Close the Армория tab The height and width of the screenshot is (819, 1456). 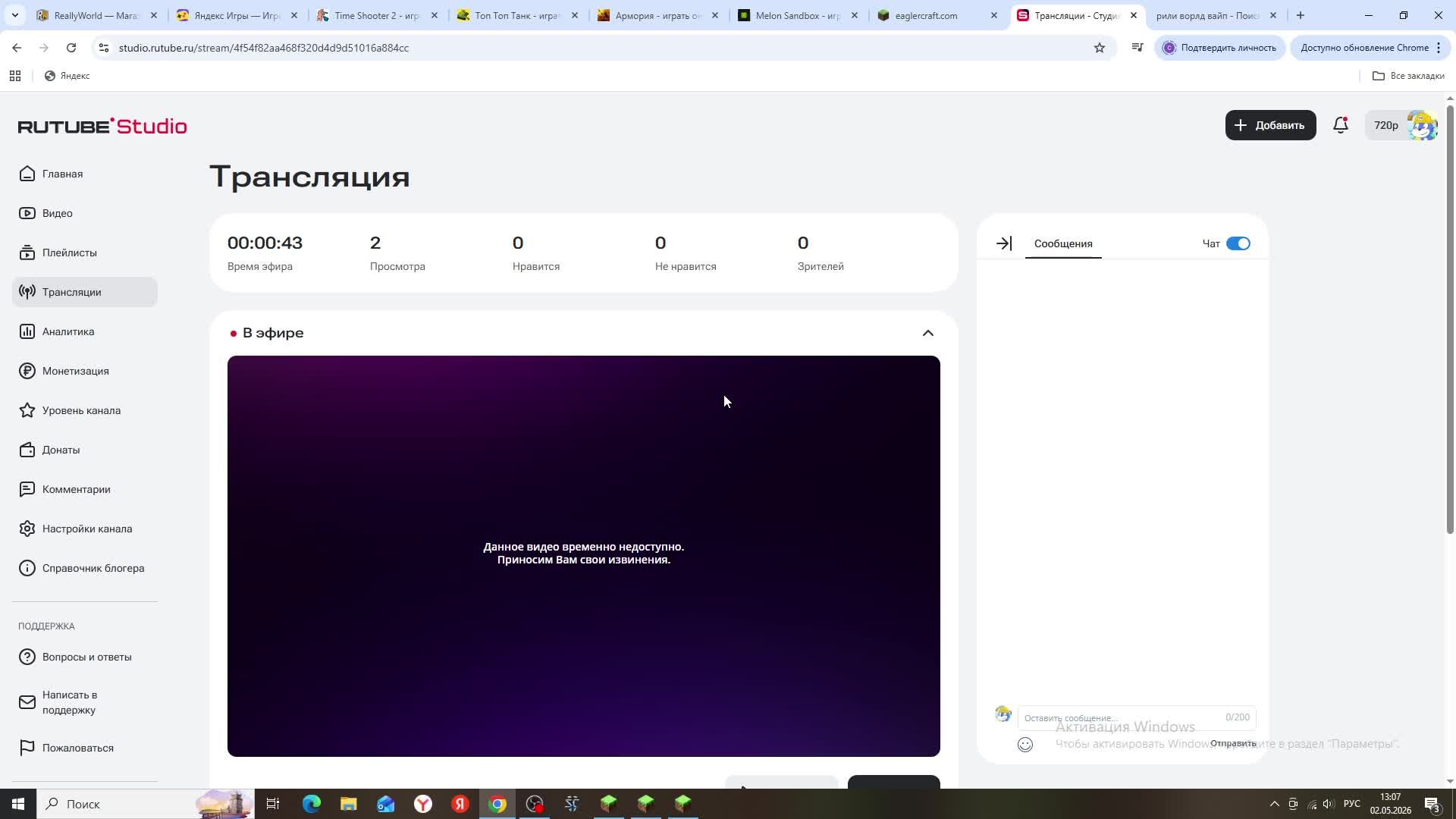point(714,15)
